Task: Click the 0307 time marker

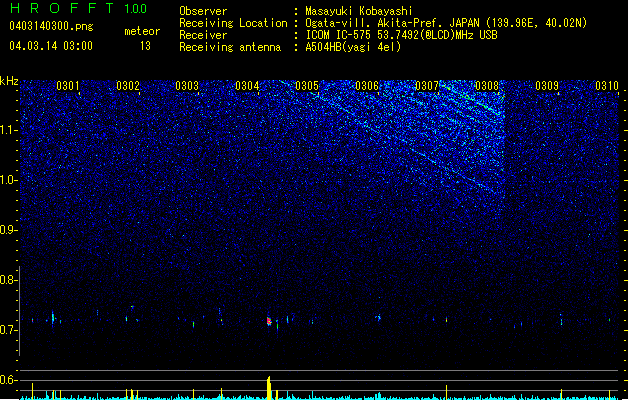Action: coord(427,86)
